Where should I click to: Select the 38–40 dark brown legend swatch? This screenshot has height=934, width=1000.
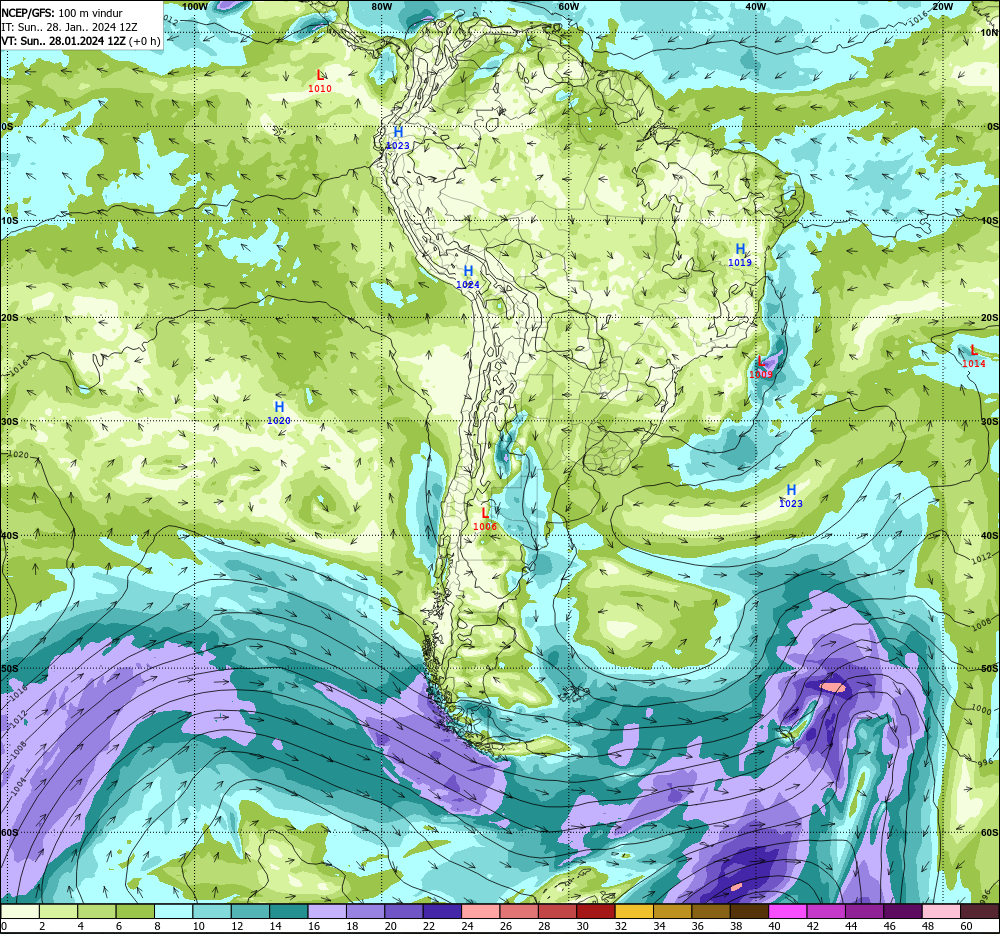pos(749,911)
